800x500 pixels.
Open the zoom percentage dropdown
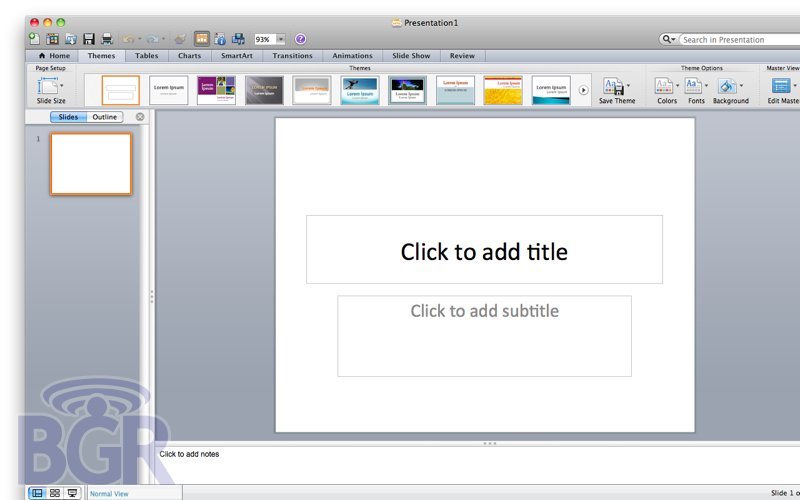[281, 39]
